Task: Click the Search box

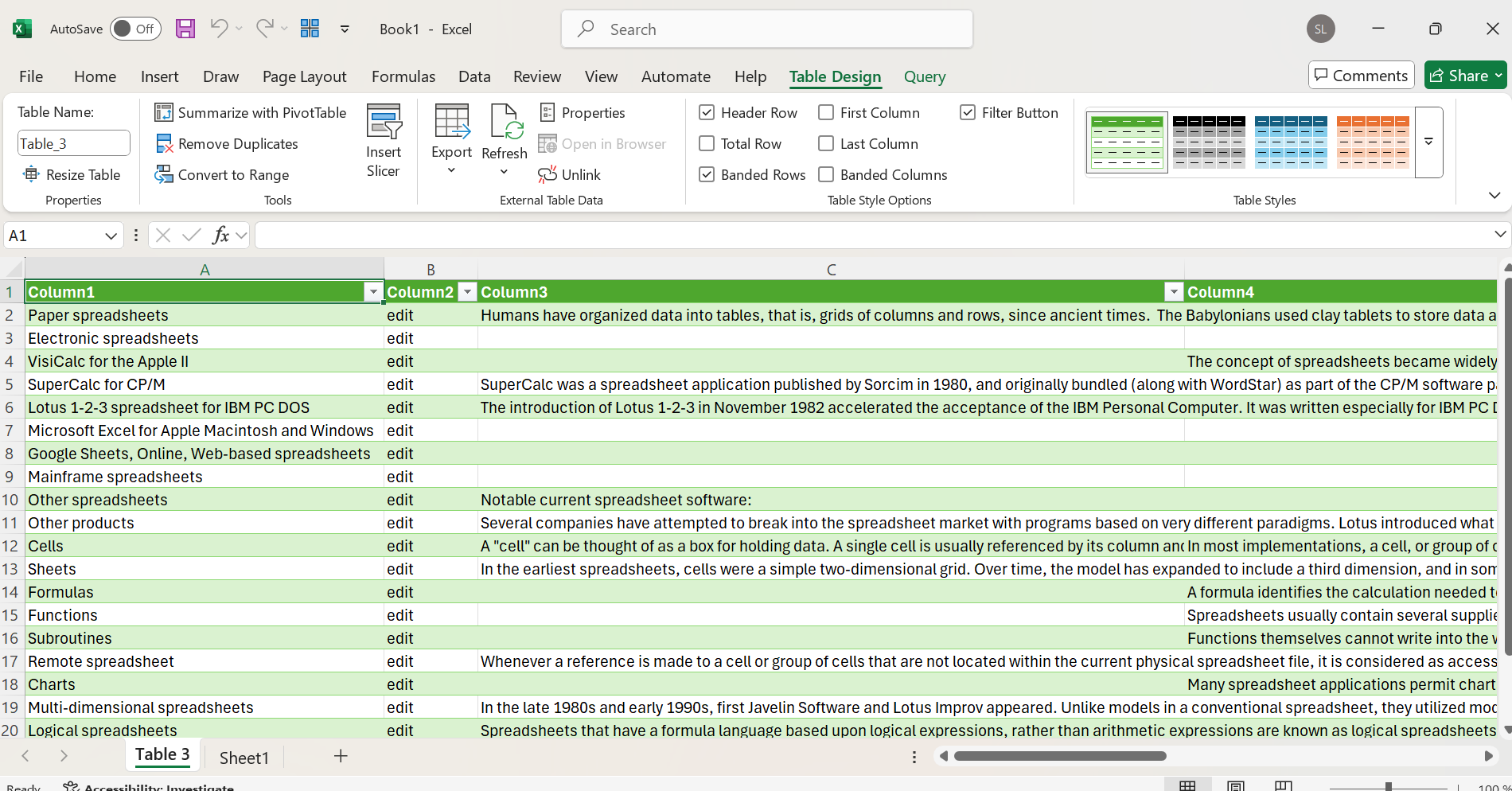Action: [767, 29]
